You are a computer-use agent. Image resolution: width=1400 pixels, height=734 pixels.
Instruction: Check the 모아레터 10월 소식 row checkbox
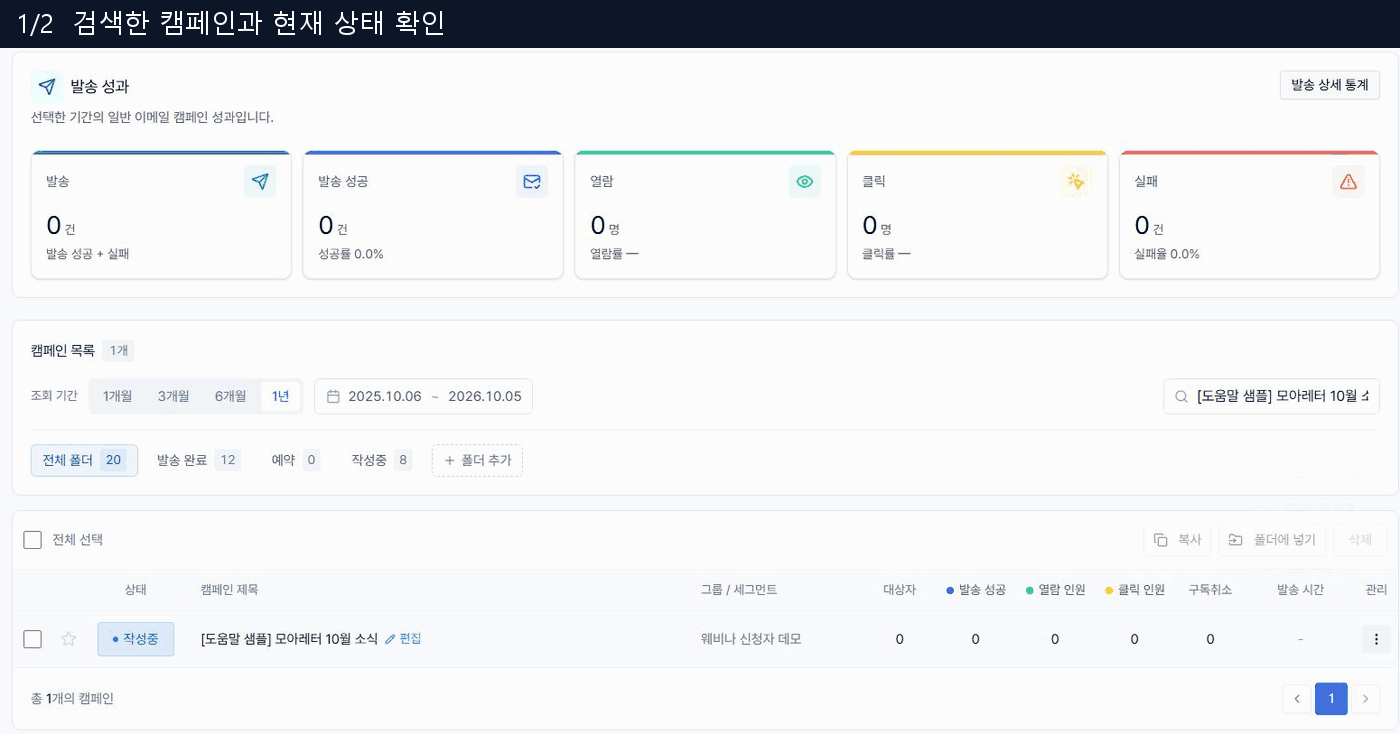click(x=33, y=639)
